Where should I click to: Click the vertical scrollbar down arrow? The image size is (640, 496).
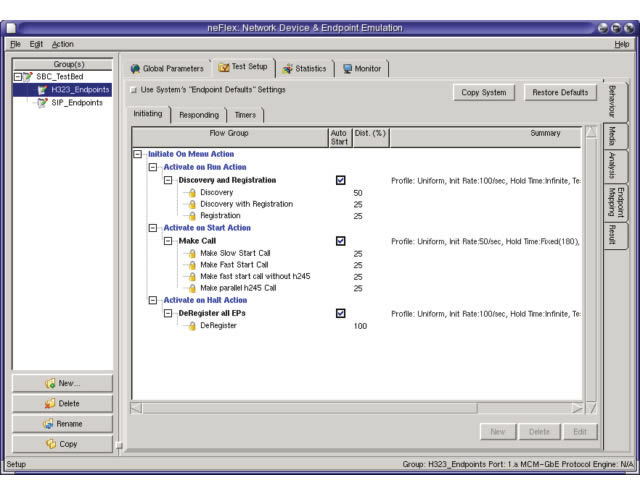[x=591, y=408]
